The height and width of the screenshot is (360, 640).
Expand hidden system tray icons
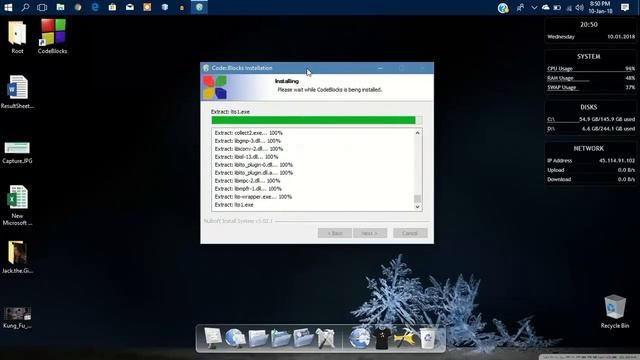point(534,7)
